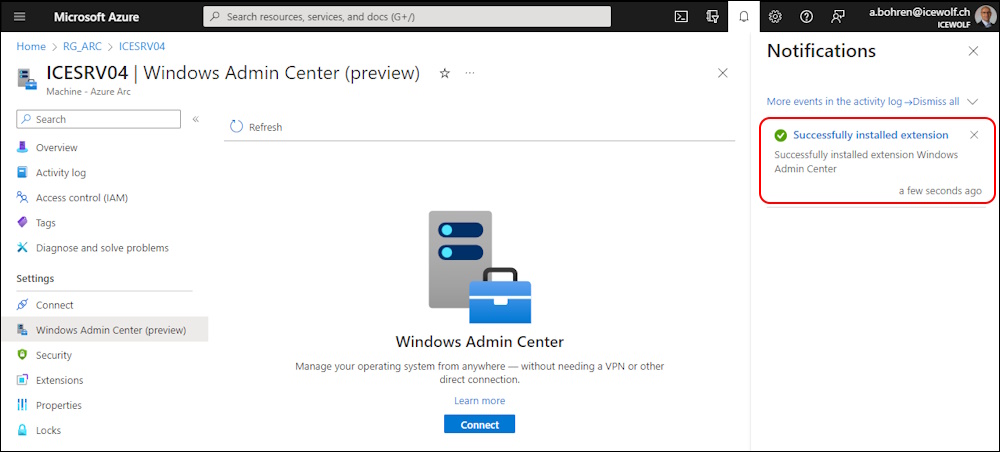Open the Azure portal hamburger menu
Viewport: 1000px width, 452px height.
click(19, 17)
